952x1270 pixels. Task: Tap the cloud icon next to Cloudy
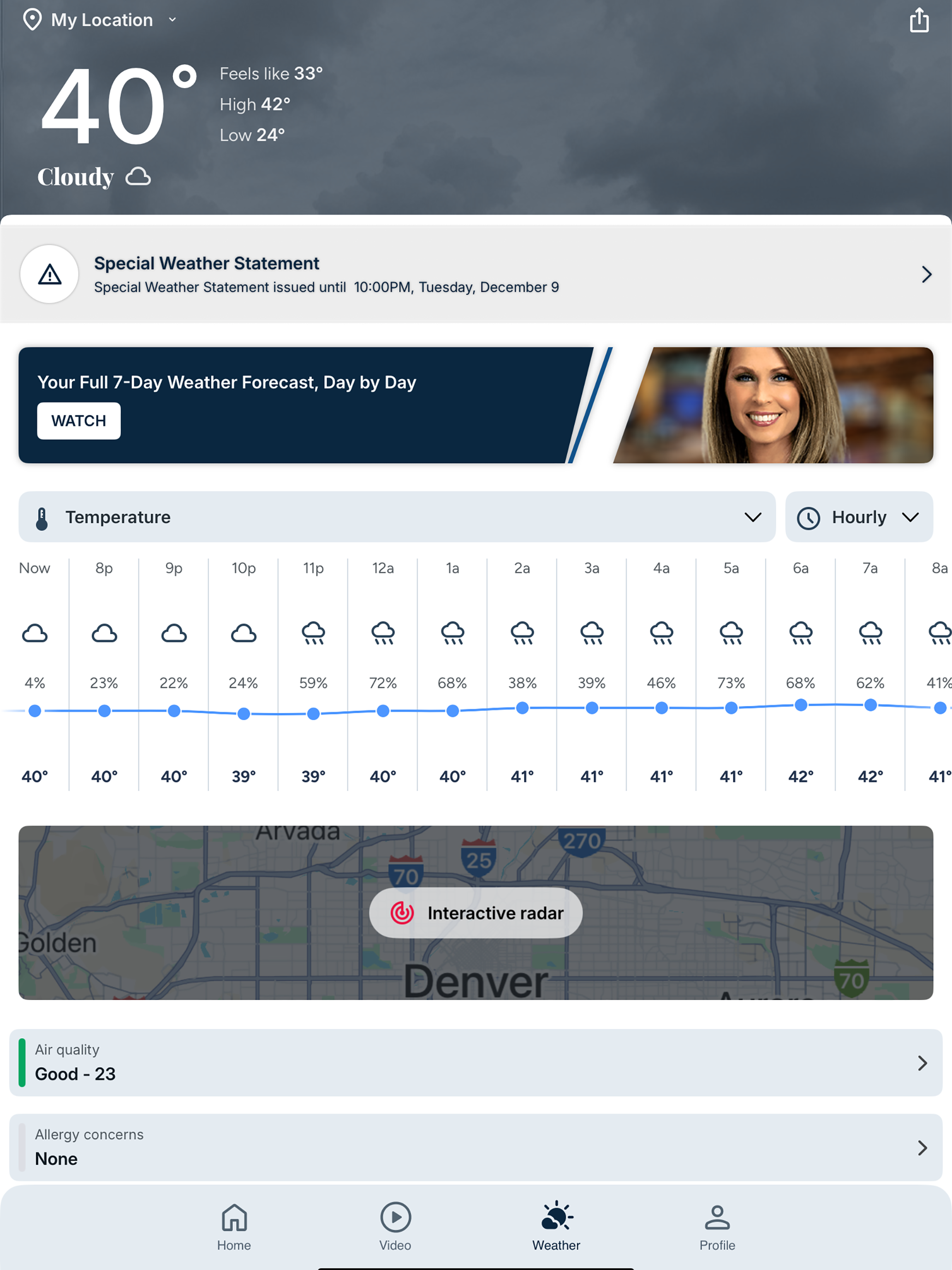pyautogui.click(x=138, y=176)
